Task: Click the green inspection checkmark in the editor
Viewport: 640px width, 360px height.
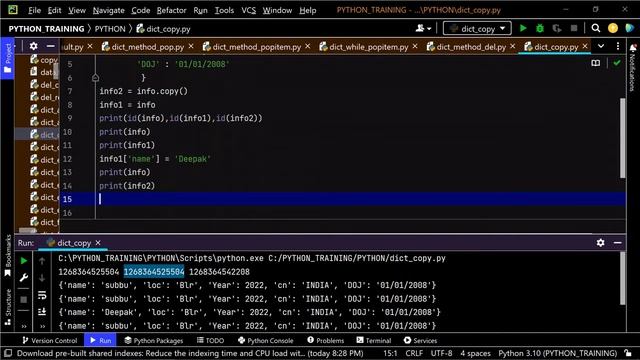Action: [617, 63]
